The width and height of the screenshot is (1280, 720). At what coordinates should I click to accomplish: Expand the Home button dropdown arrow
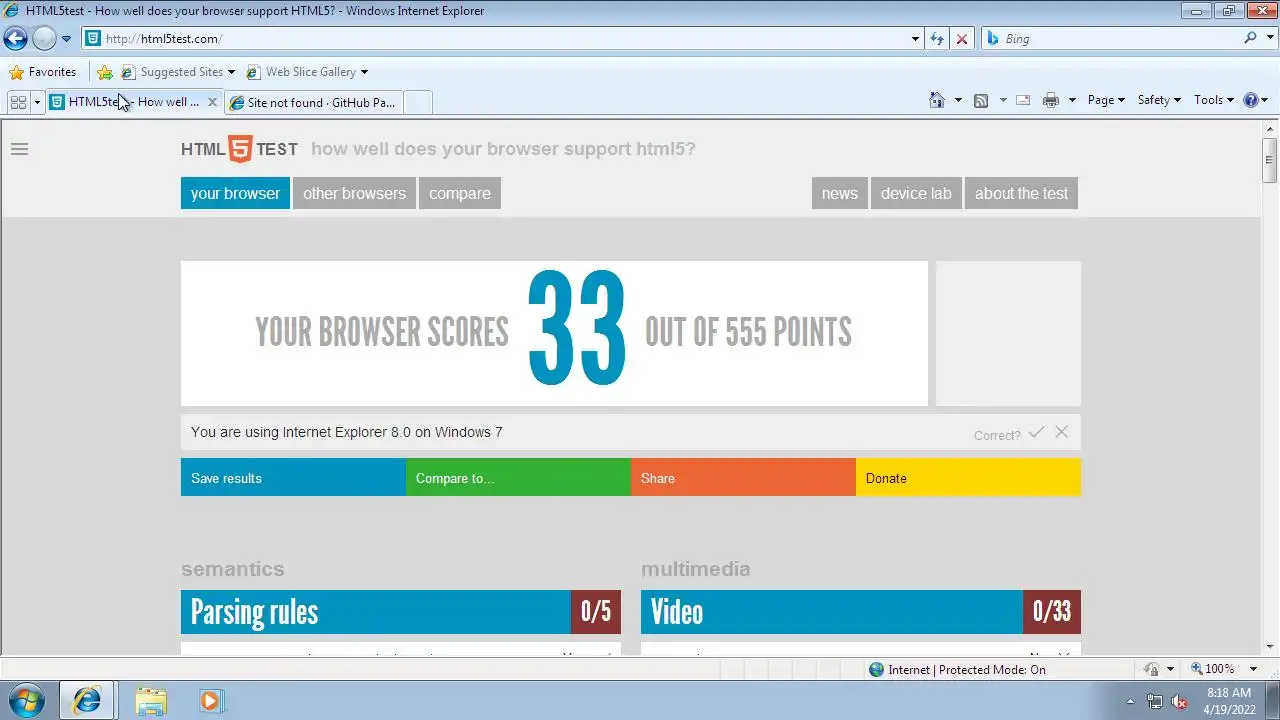[x=958, y=100]
